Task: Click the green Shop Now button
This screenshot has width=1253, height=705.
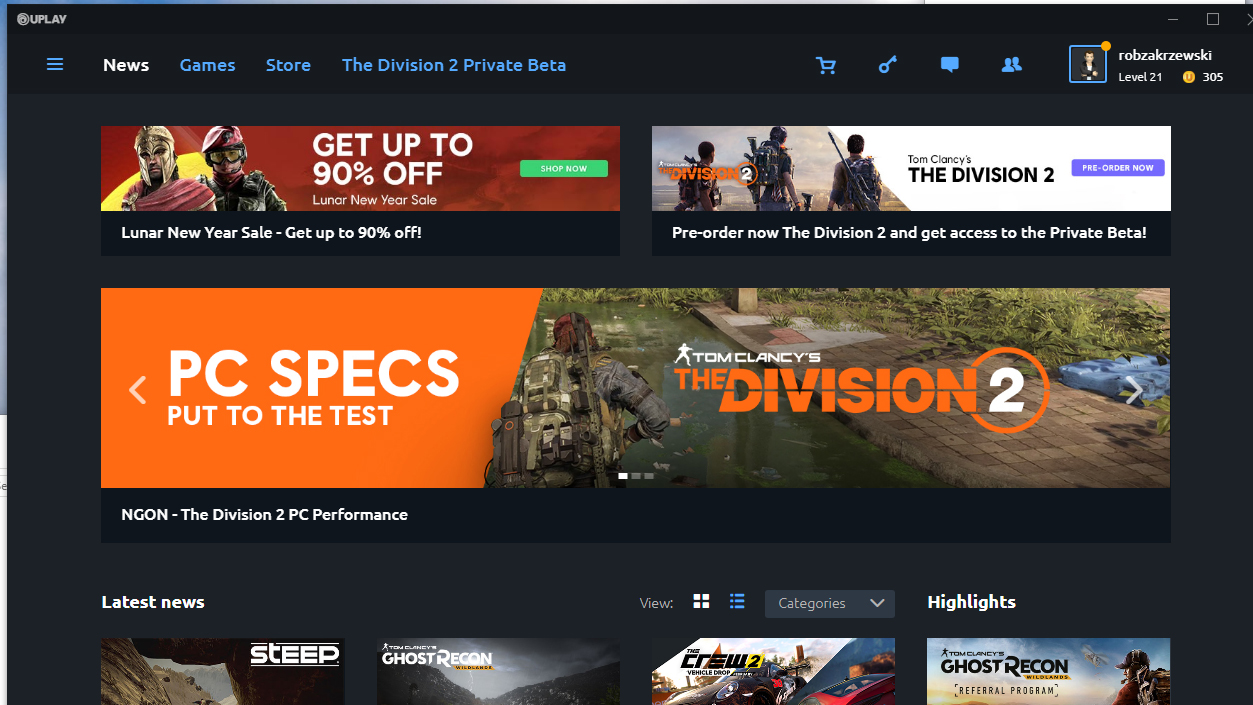Action: [x=564, y=168]
